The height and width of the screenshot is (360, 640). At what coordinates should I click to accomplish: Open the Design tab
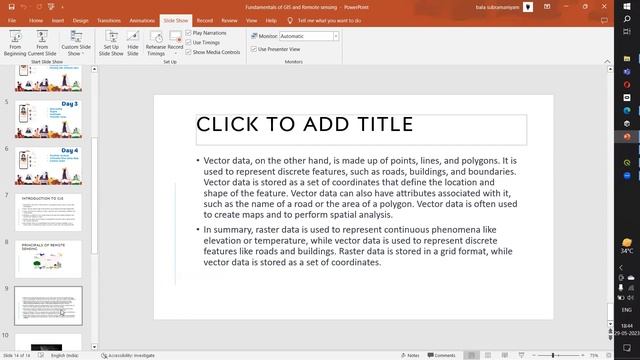pyautogui.click(x=80, y=20)
